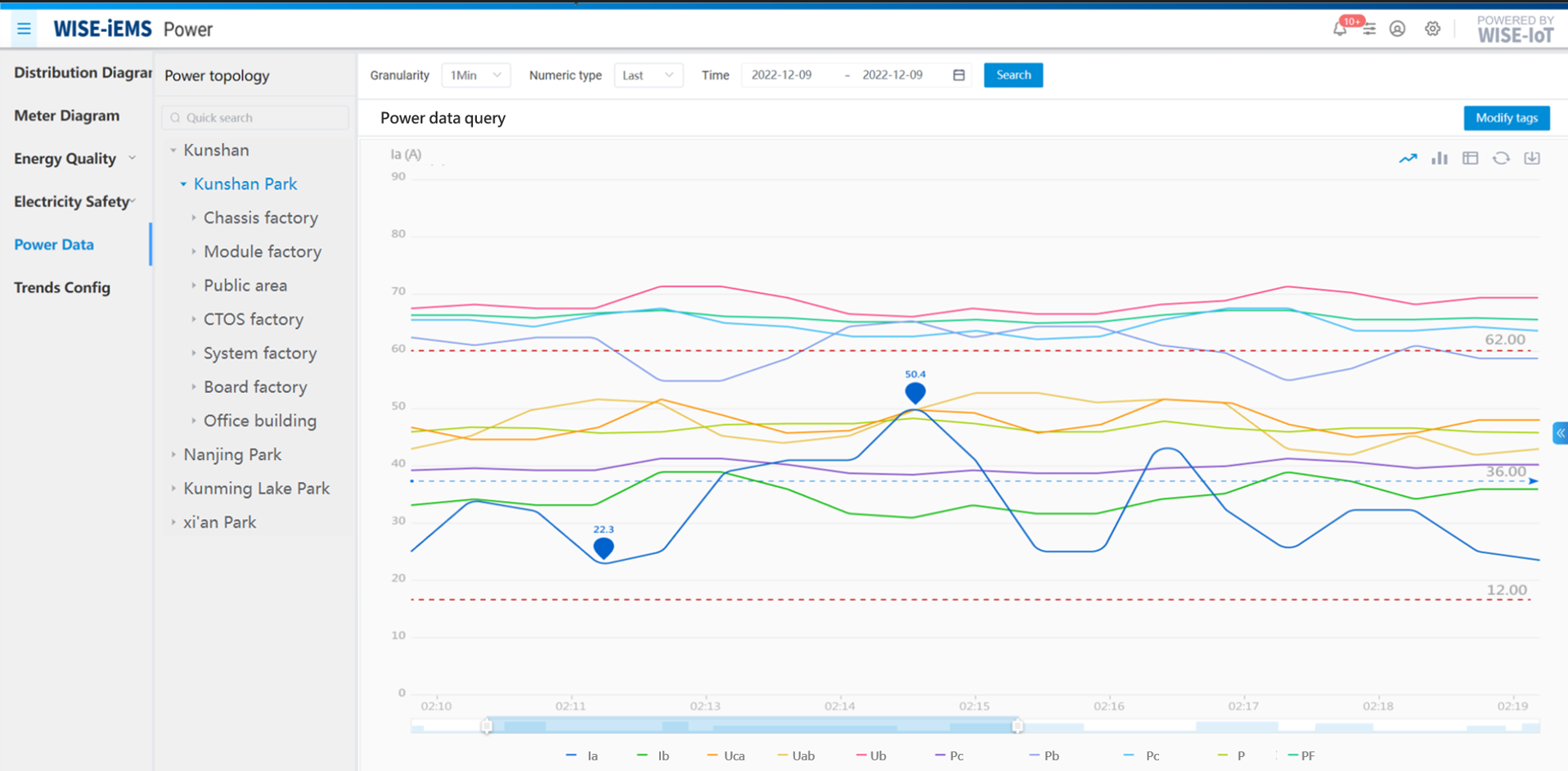The image size is (1568, 771).
Task: Open the Granularity 1Min dropdown
Action: [476, 75]
